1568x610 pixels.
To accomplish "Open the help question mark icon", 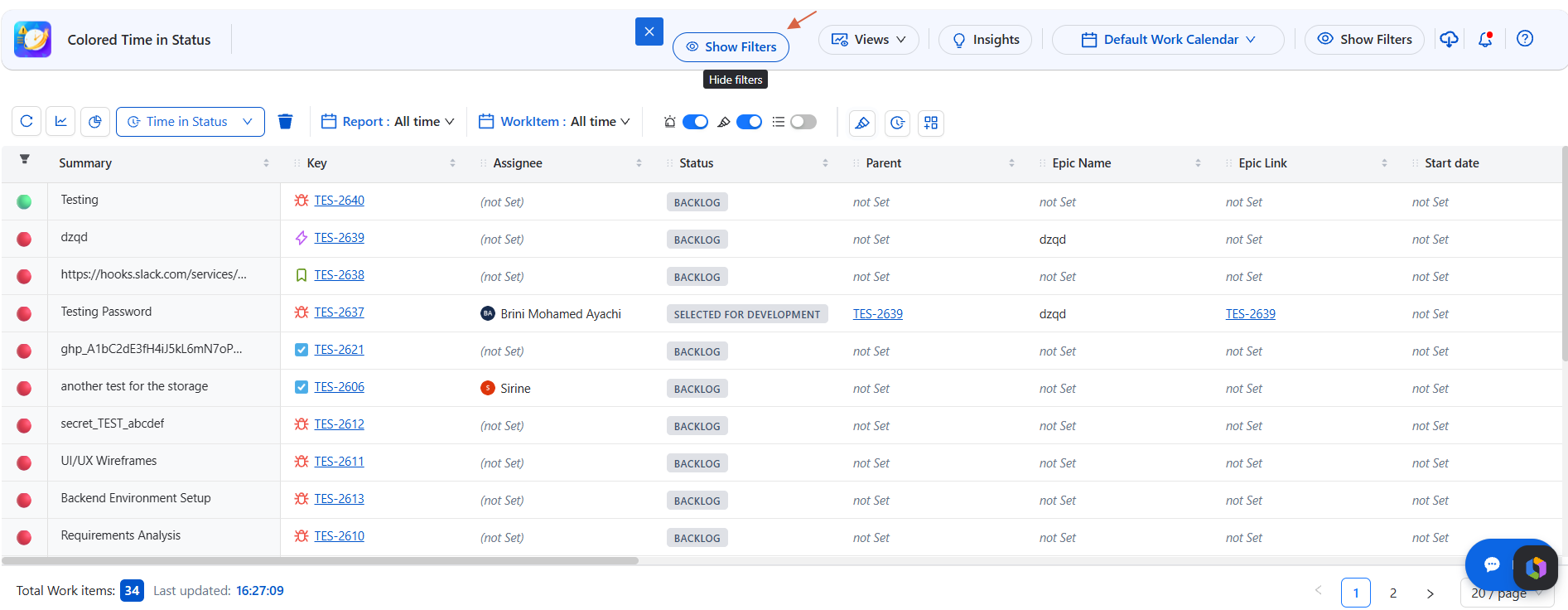I will point(1525,39).
